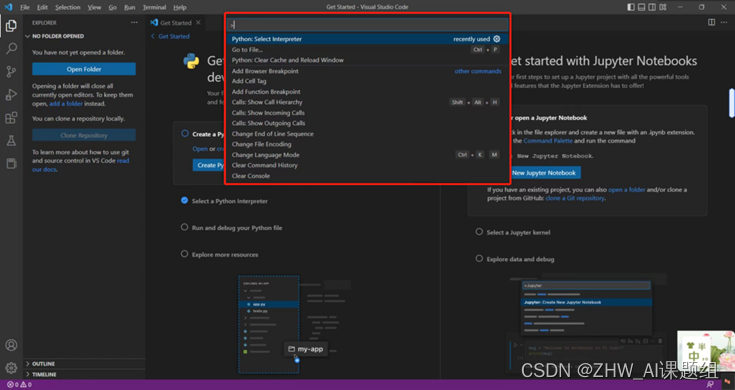Choose Add Function Breakpoint command
Screen dimensions: 735x390
[x=368, y=92]
